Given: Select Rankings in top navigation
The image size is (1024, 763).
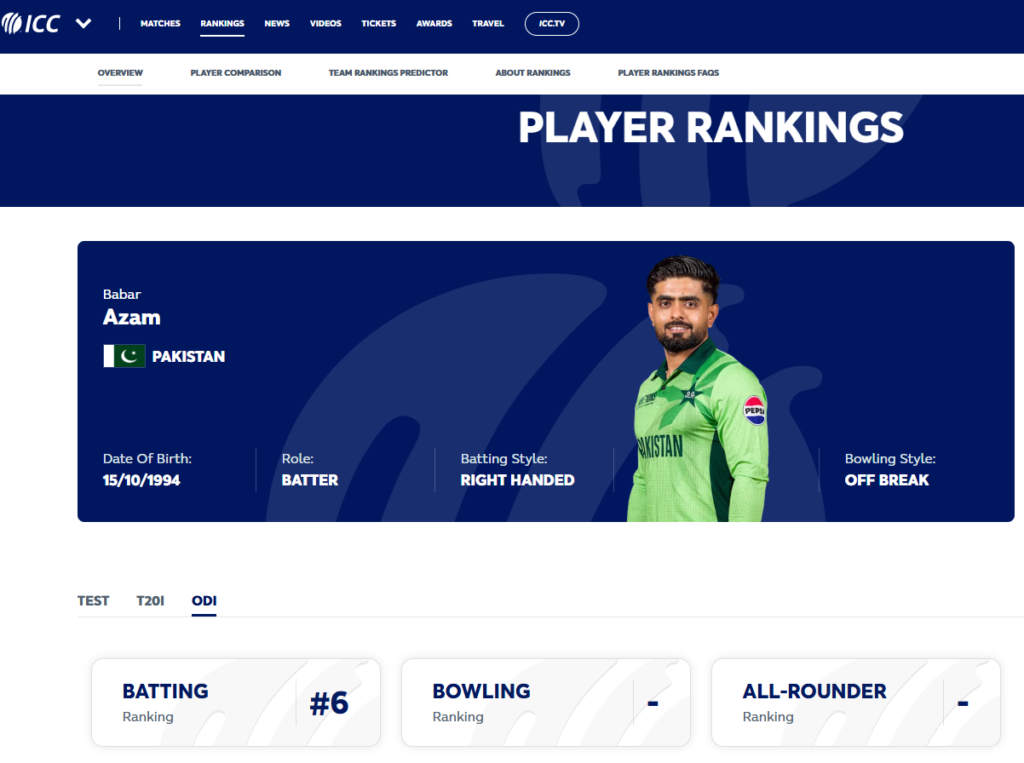Looking at the screenshot, I should coord(222,23).
